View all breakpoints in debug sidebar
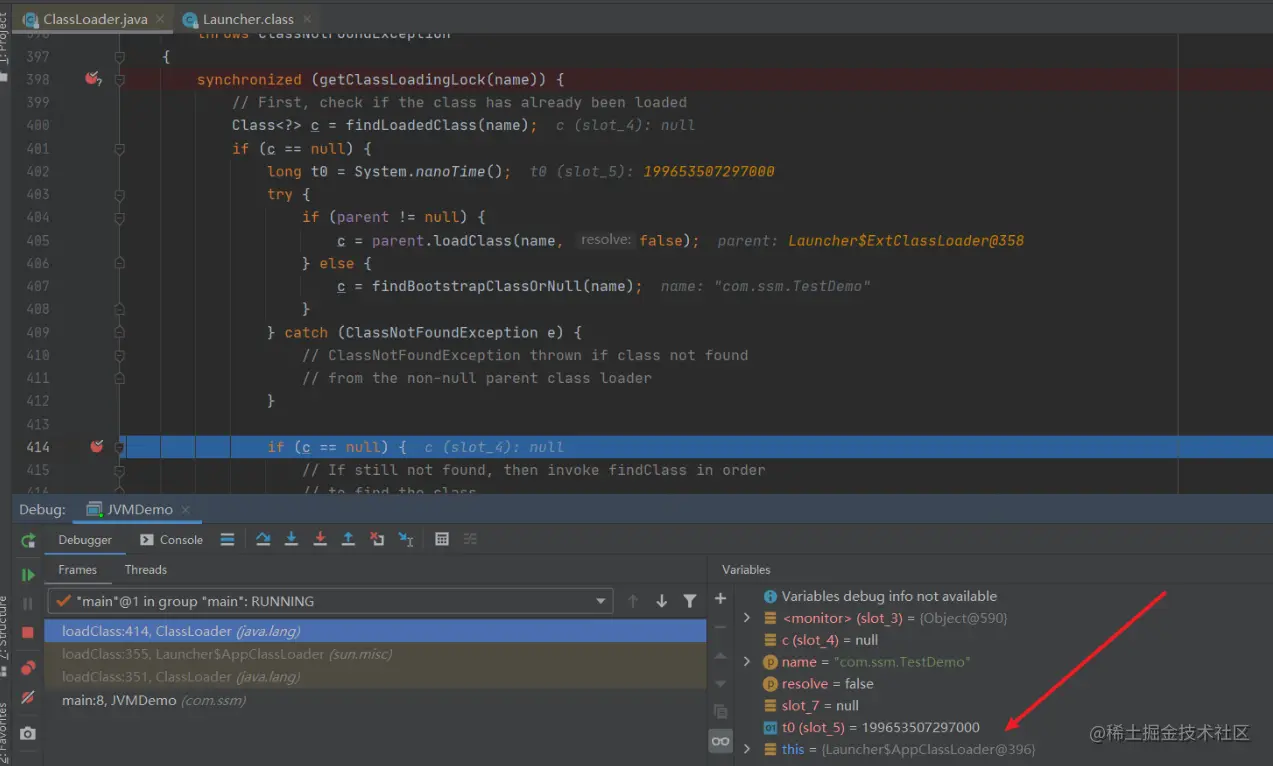1273x766 pixels. 28,668
